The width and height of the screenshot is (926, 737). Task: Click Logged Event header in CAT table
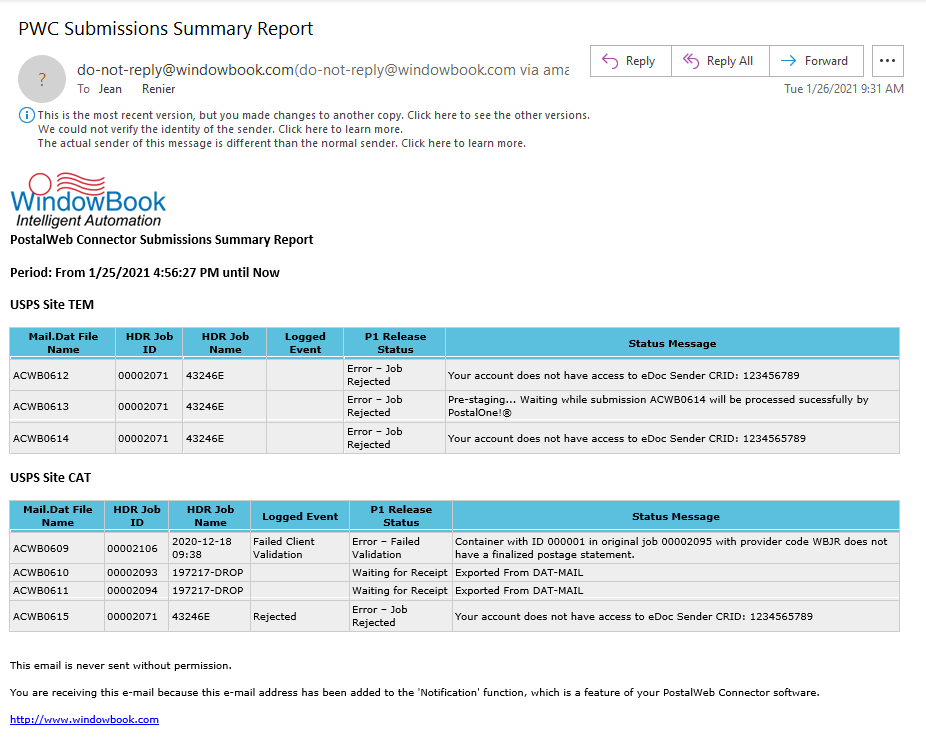[300, 516]
